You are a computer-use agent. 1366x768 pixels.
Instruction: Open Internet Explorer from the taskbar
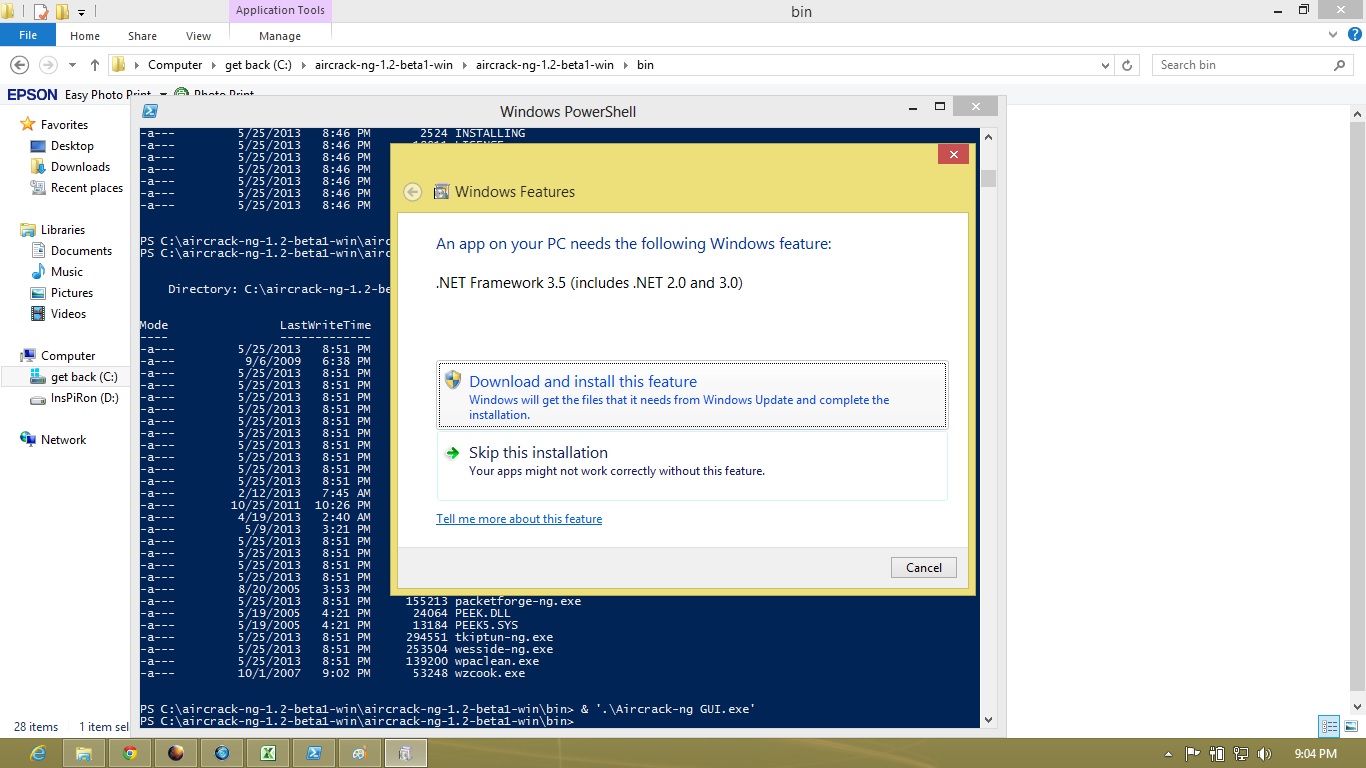[38, 753]
